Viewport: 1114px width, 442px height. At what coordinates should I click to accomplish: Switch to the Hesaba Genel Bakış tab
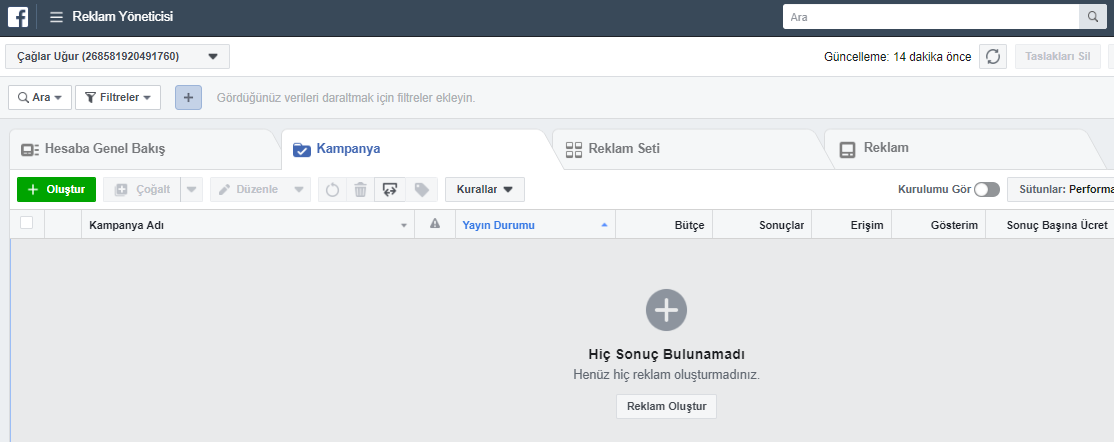(x=142, y=149)
